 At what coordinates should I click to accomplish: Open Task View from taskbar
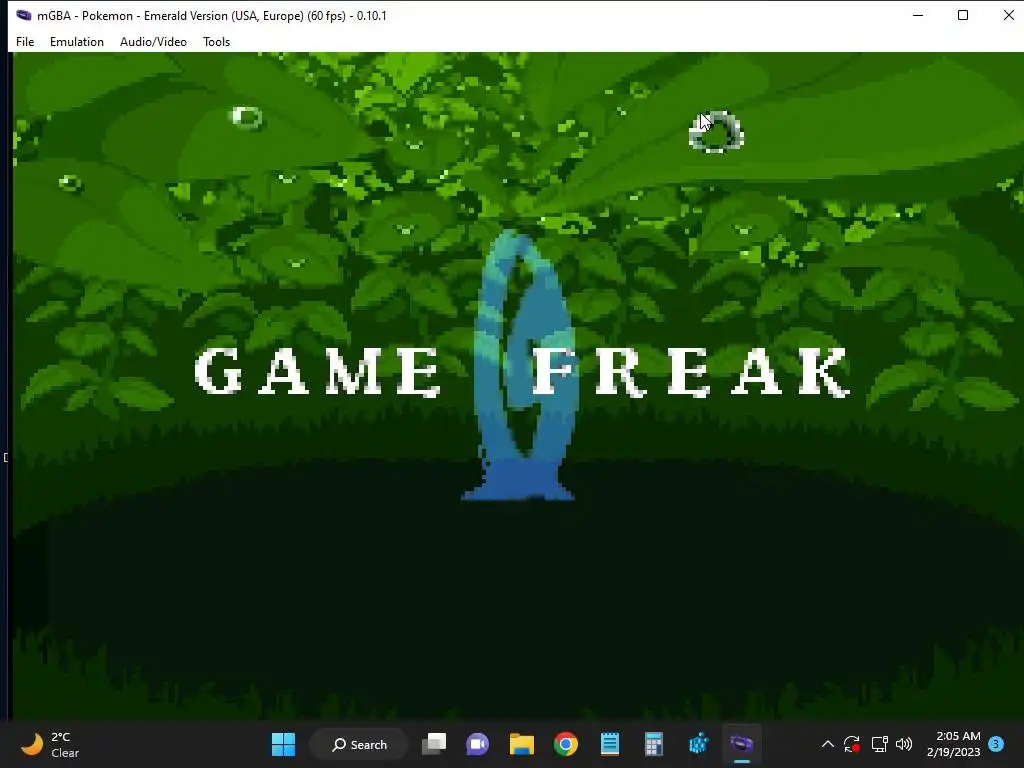[434, 744]
